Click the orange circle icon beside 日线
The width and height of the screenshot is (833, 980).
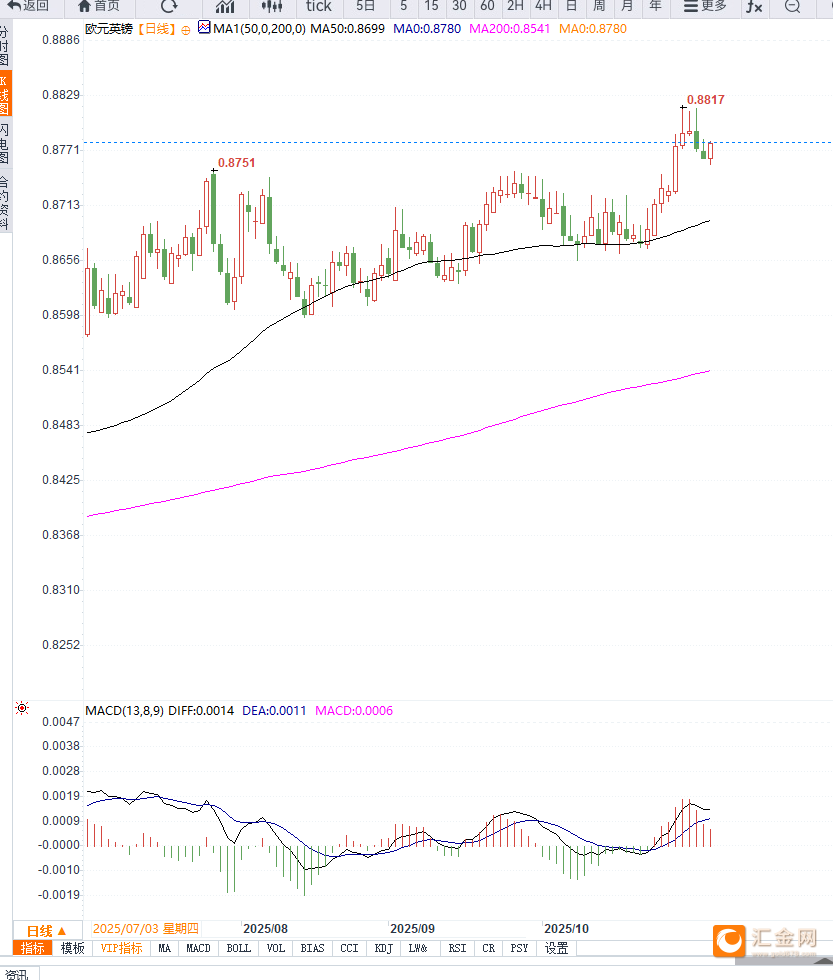coord(186,30)
